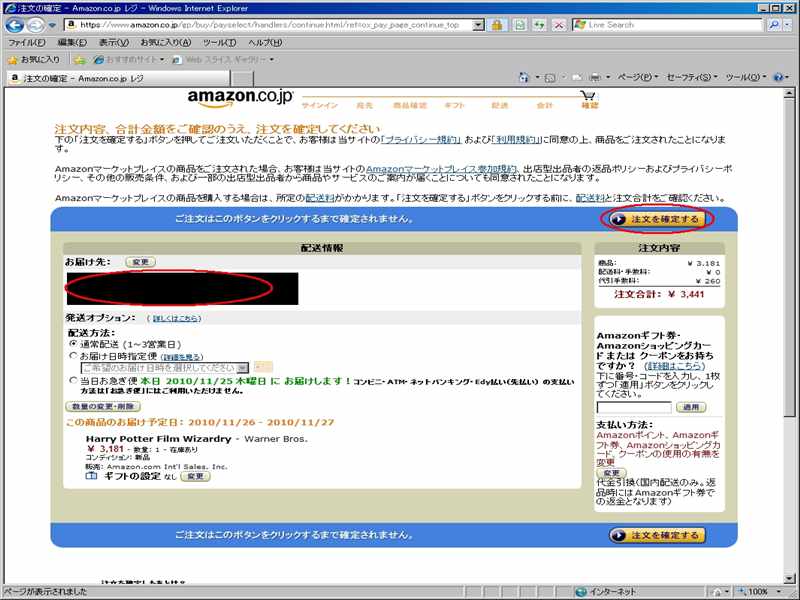Open 詳しくはこちら link by 発送オプション

tap(174, 318)
